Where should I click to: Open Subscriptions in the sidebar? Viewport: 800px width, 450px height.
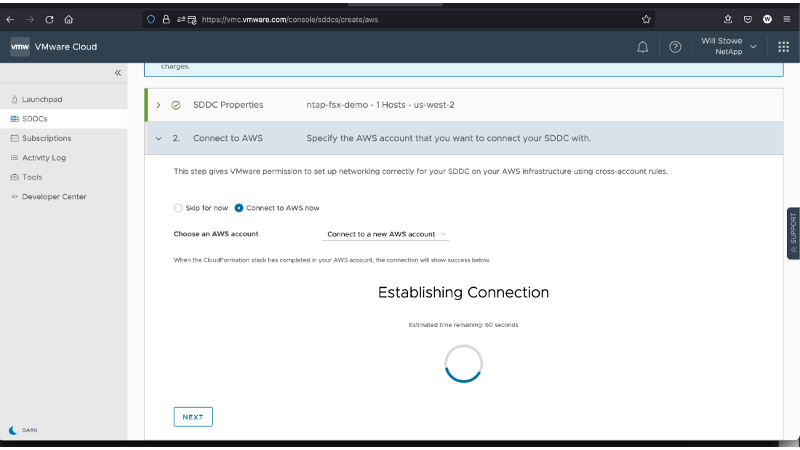46,138
